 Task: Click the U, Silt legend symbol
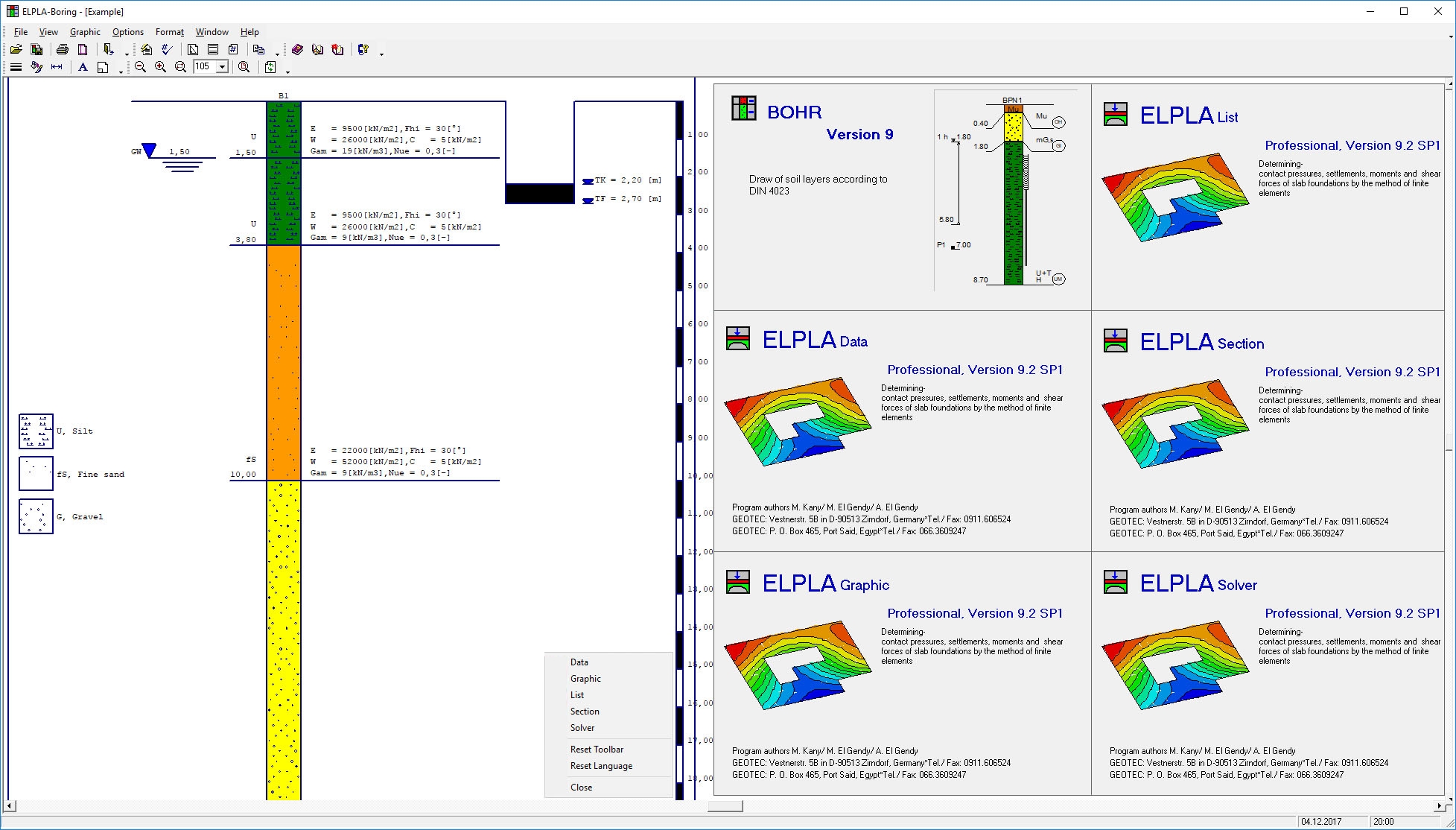(x=36, y=431)
